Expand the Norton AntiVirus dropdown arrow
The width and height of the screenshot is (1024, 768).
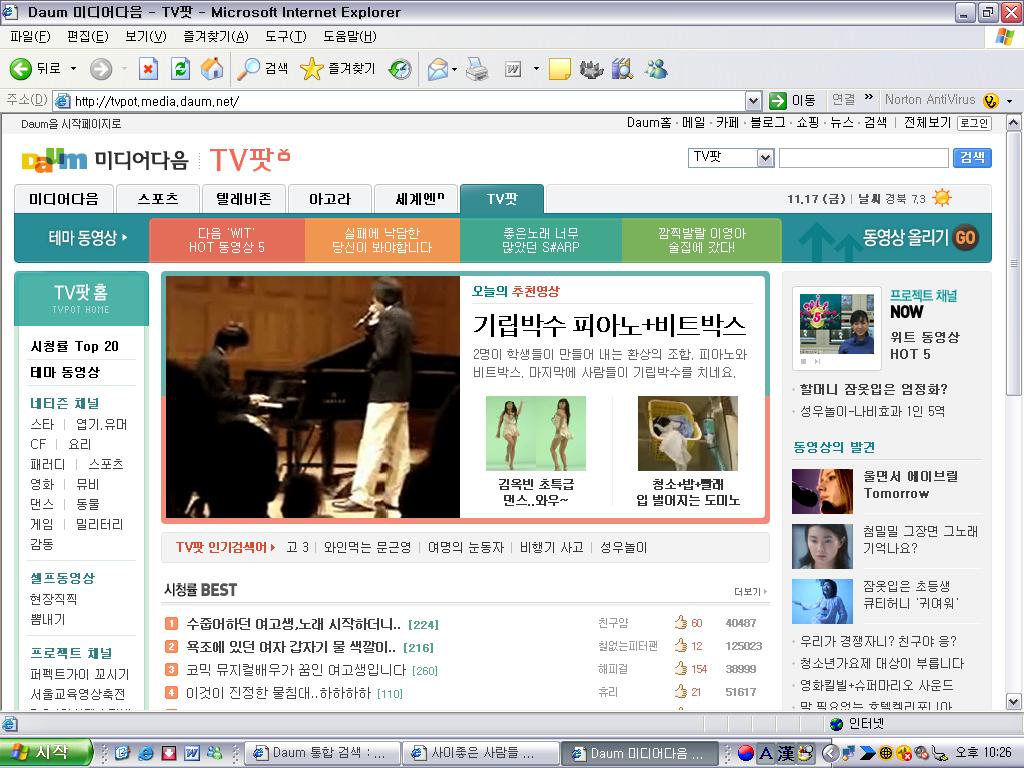tap(1010, 101)
